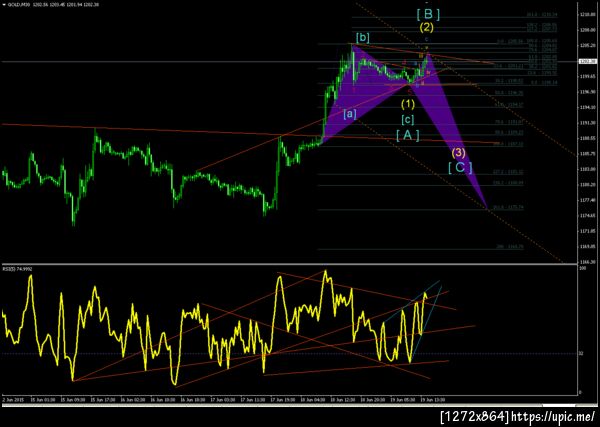600x427 pixels.
Task: Select the yellow (1) wave label
Action: [408, 104]
